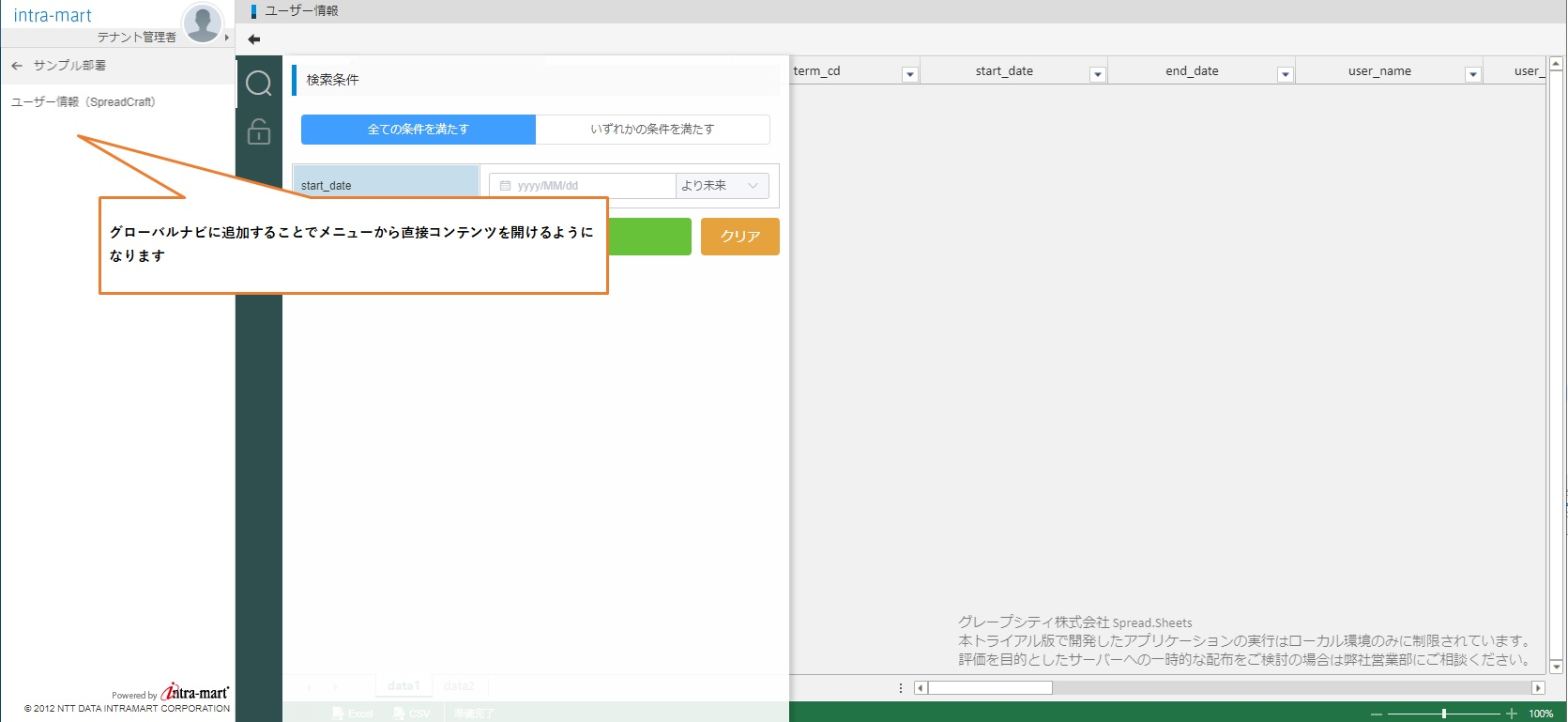
Task: Click the green search execute button
Action: tap(649, 237)
